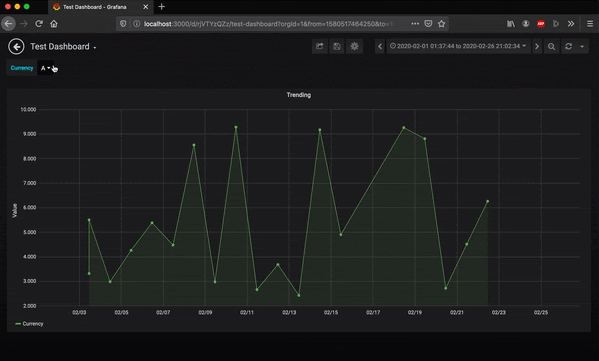Click the site information icon in address bar

click(x=136, y=24)
